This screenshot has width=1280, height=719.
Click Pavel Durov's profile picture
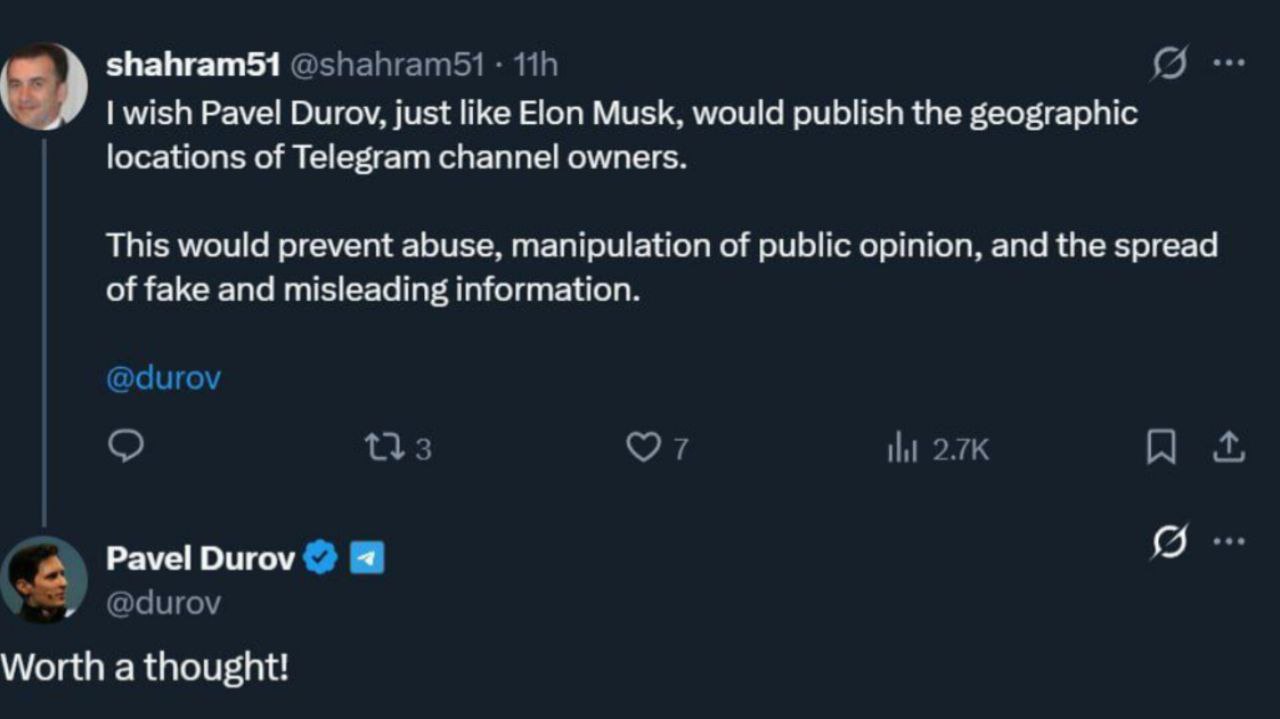pos(44,579)
